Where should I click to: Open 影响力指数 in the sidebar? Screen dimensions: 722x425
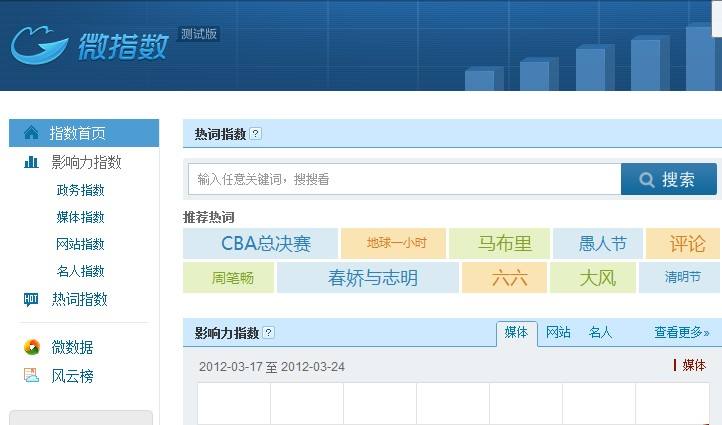86,162
